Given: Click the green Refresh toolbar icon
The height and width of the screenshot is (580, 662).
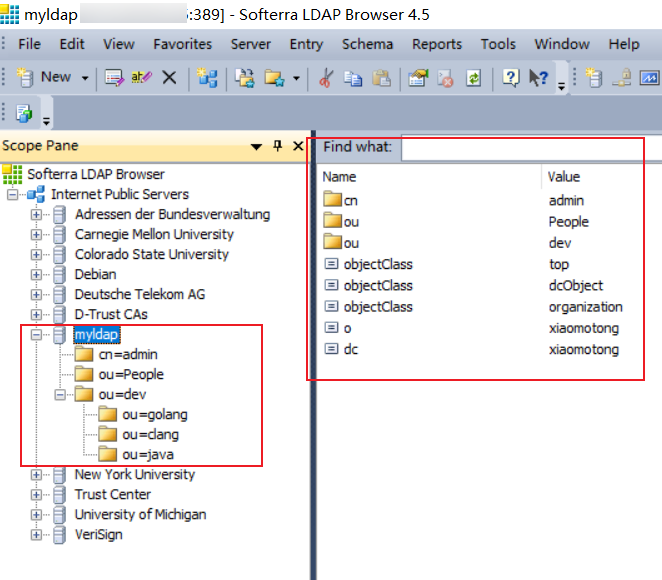Looking at the screenshot, I should pyautogui.click(x=474, y=78).
